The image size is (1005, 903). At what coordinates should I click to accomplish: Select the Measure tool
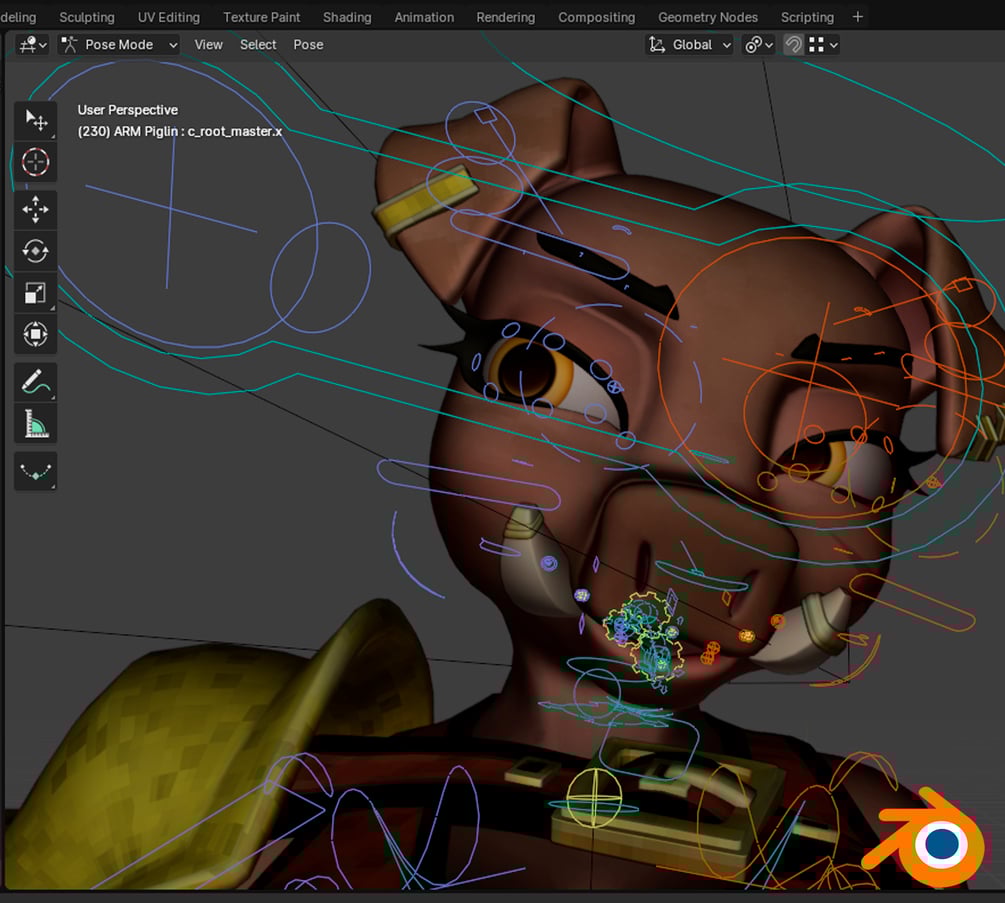click(x=36, y=424)
